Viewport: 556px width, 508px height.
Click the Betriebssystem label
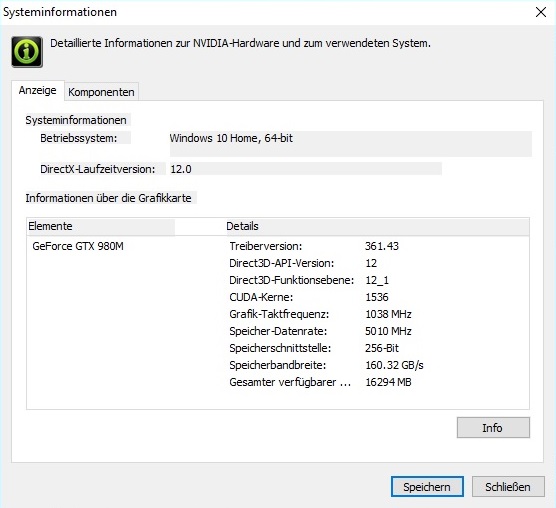(x=78, y=138)
